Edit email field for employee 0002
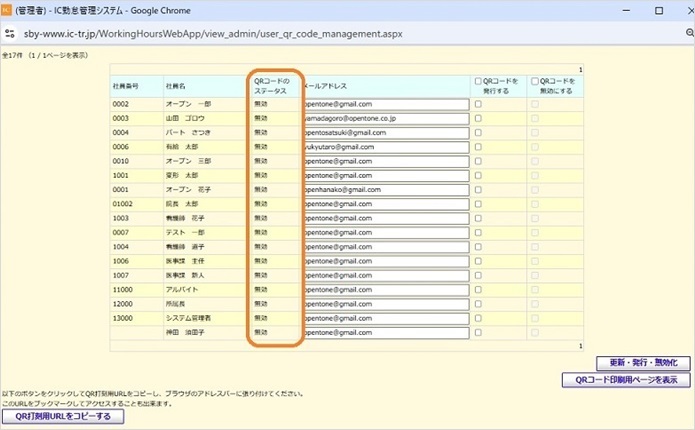Screen dimensions: 695x430 point(386,104)
